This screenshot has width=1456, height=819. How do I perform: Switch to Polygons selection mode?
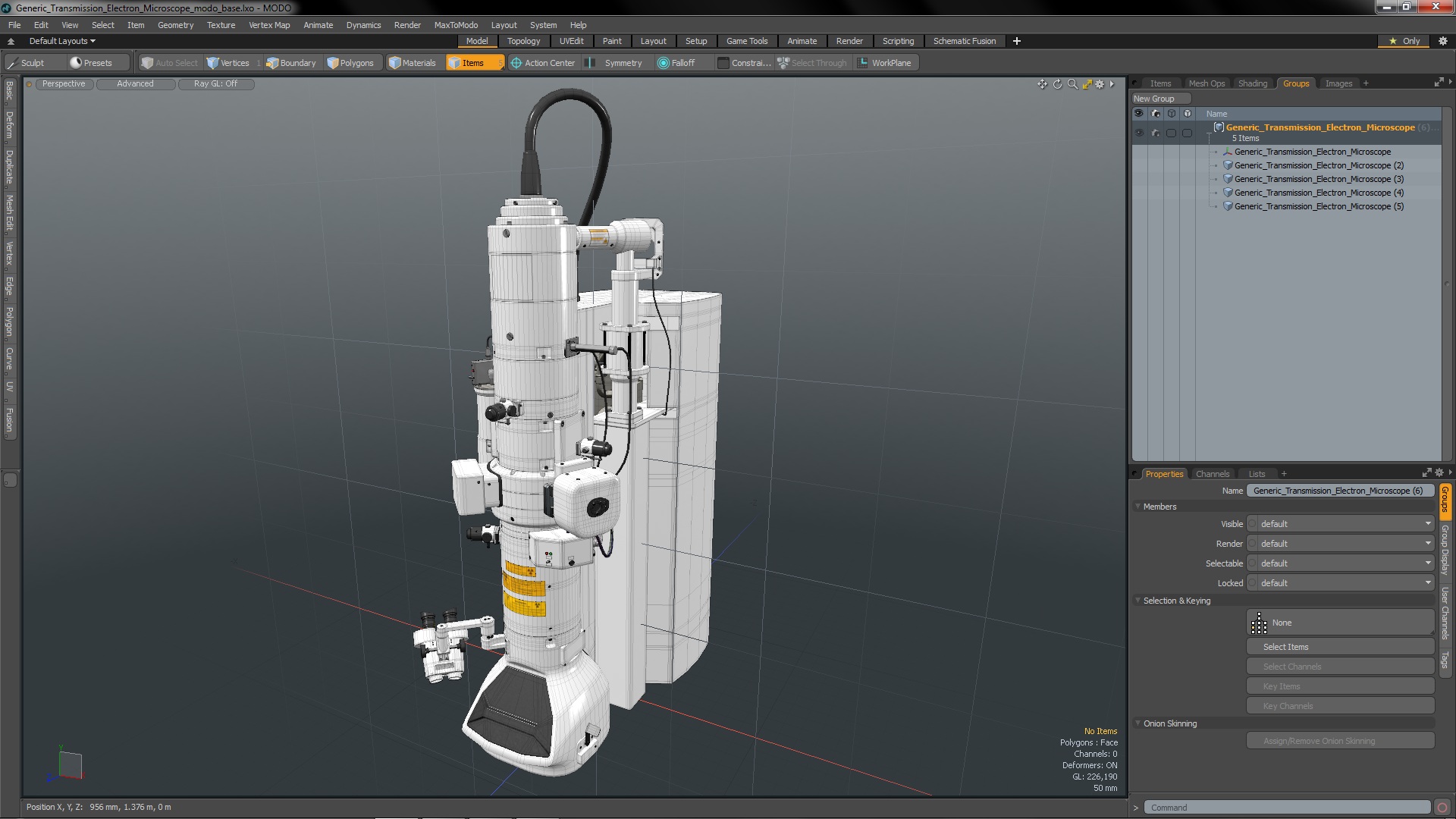[x=350, y=63]
